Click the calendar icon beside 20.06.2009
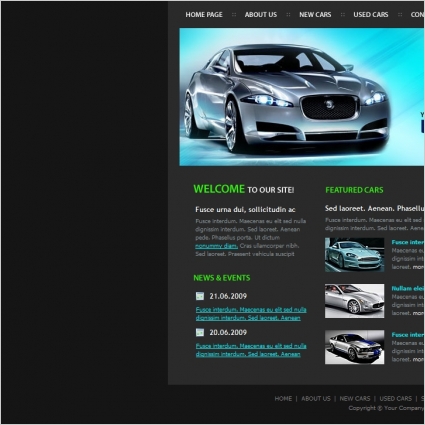The height and width of the screenshot is (425, 425). tap(200, 332)
